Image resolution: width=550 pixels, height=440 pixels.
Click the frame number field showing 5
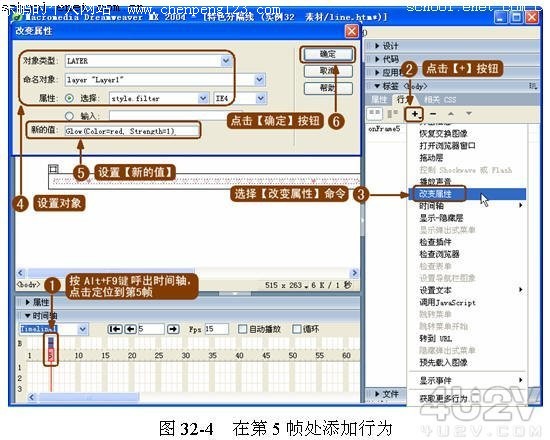(151, 329)
